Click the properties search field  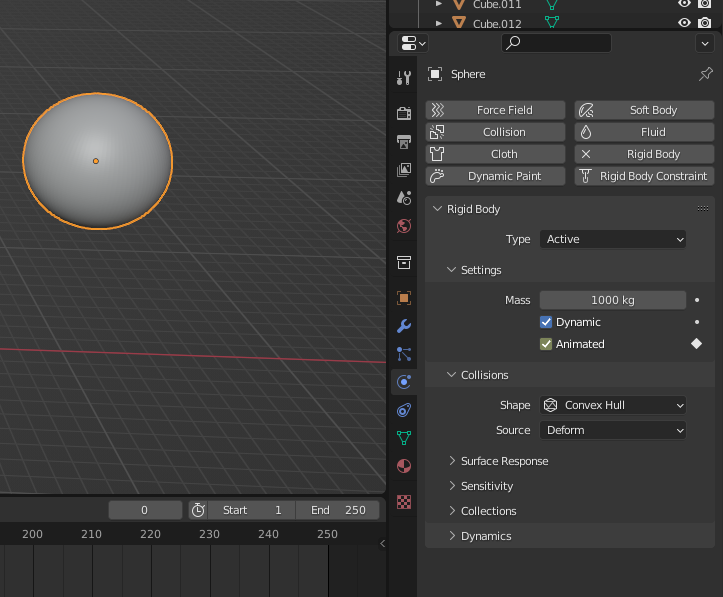tap(556, 43)
